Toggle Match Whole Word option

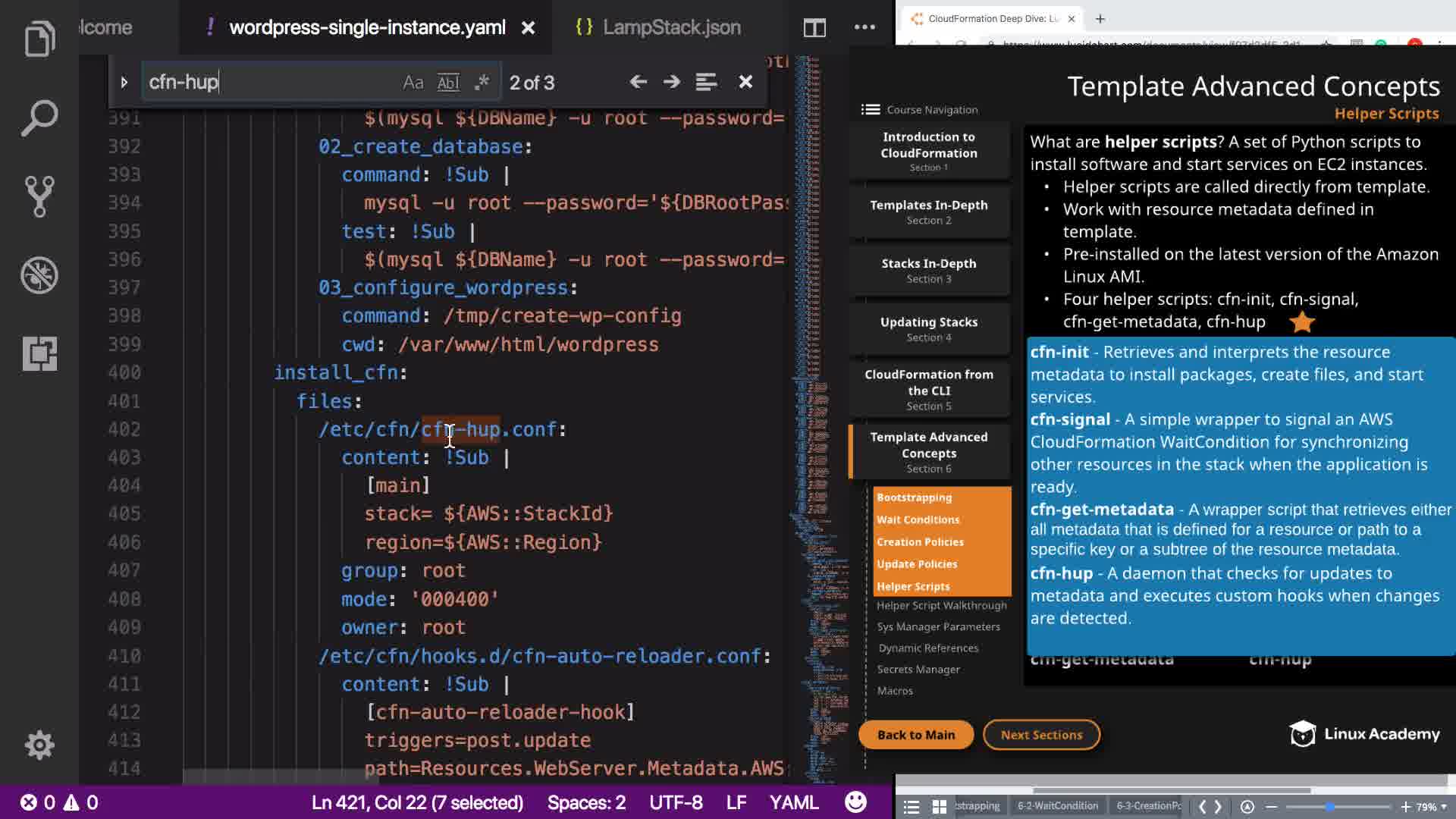point(448,82)
